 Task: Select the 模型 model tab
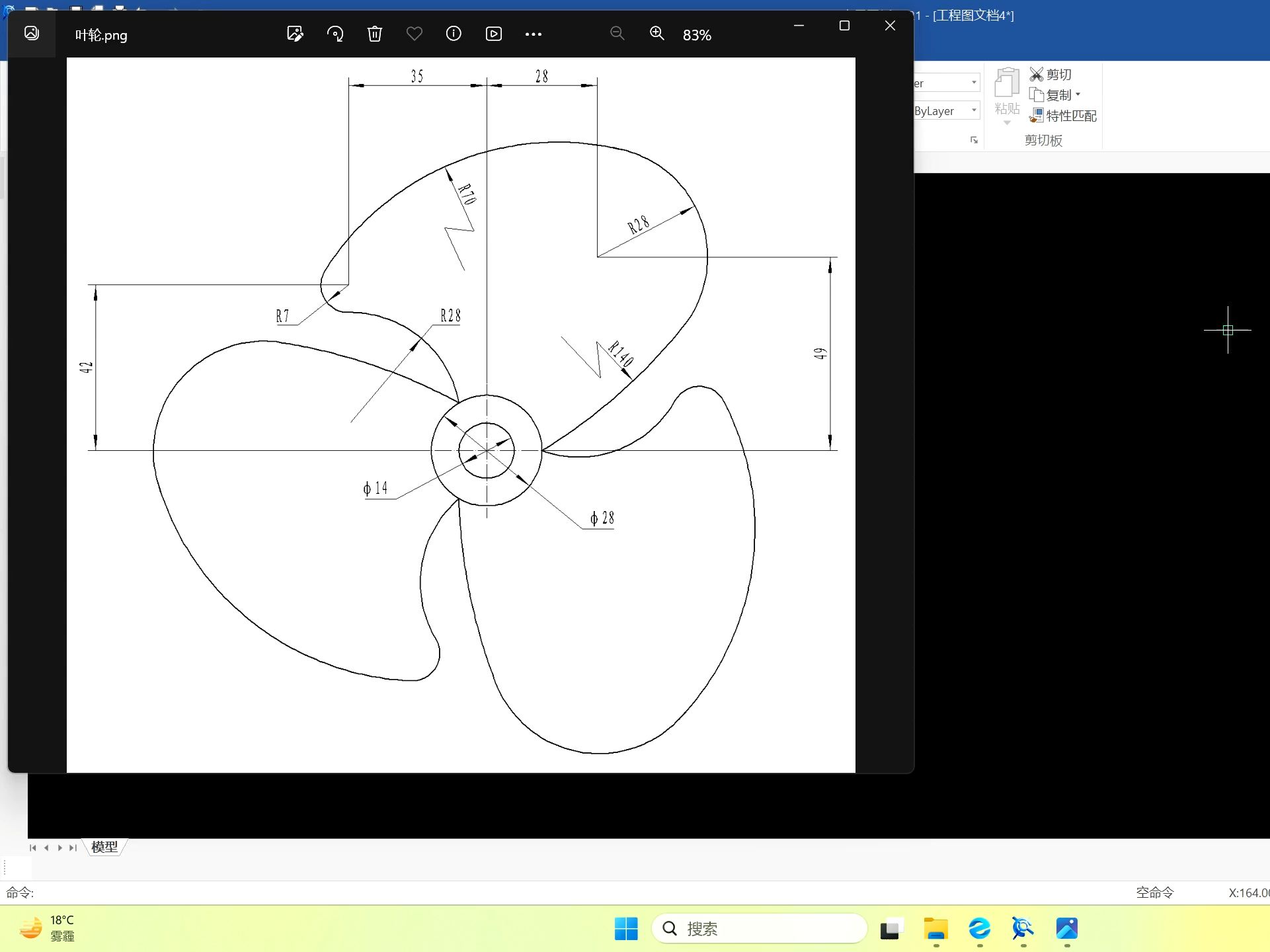[x=104, y=847]
